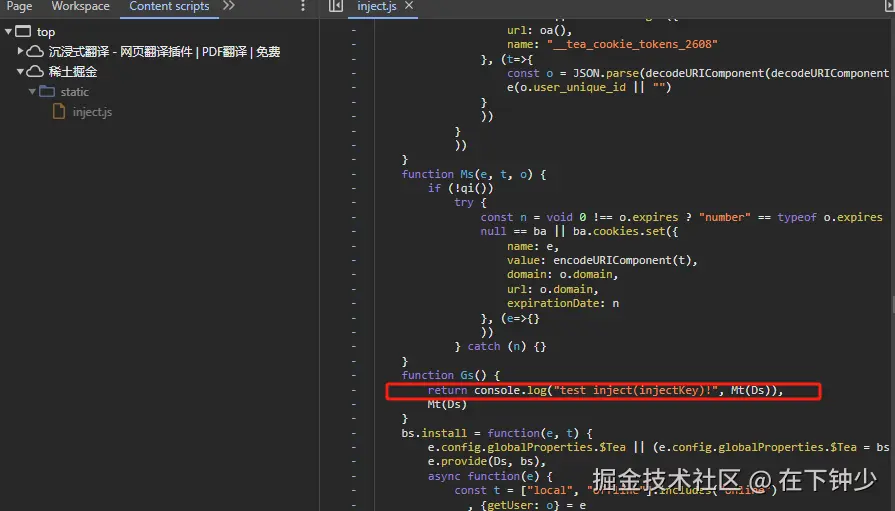Select inject.js file name in tree

tap(92, 112)
